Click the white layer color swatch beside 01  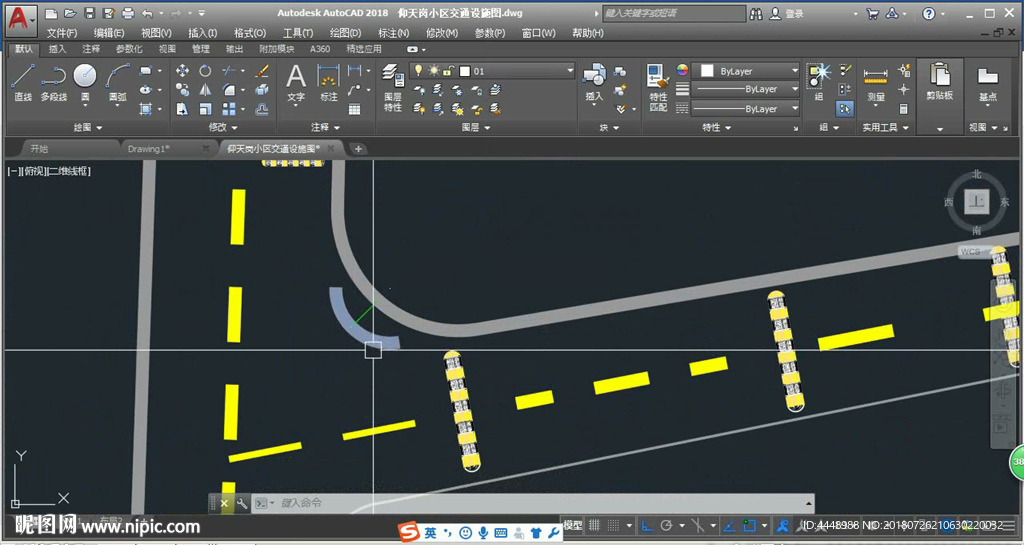[x=465, y=70]
